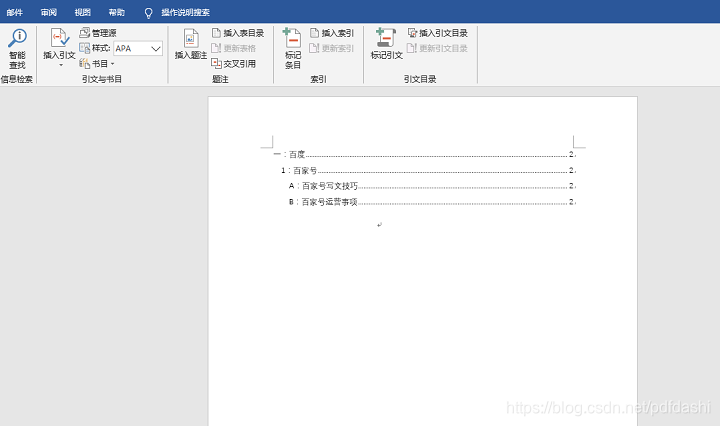The width and height of the screenshot is (720, 426).
Task: Click 插入表目录 insert table of figures
Action: click(x=238, y=33)
